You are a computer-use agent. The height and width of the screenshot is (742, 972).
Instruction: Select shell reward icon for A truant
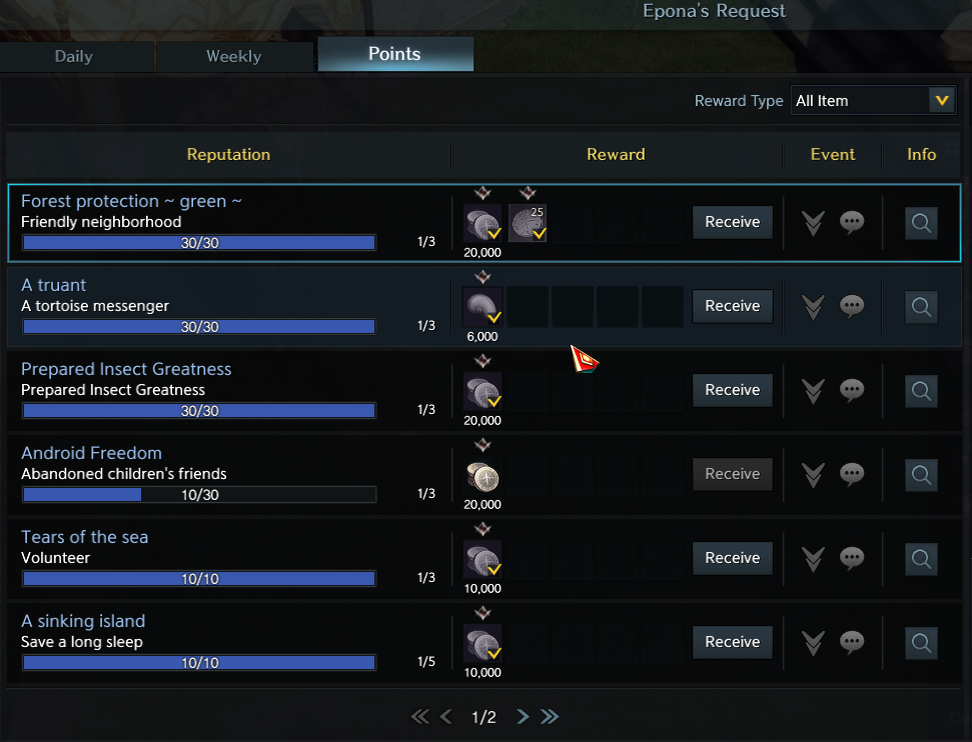[482, 307]
